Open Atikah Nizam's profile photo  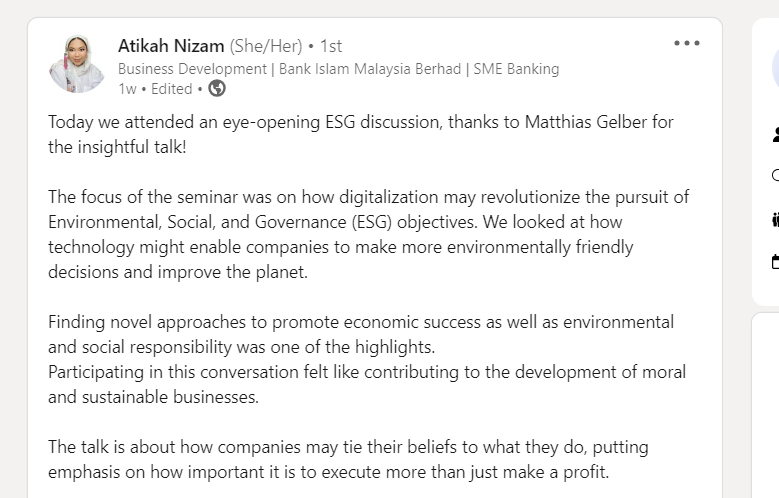click(x=77, y=64)
